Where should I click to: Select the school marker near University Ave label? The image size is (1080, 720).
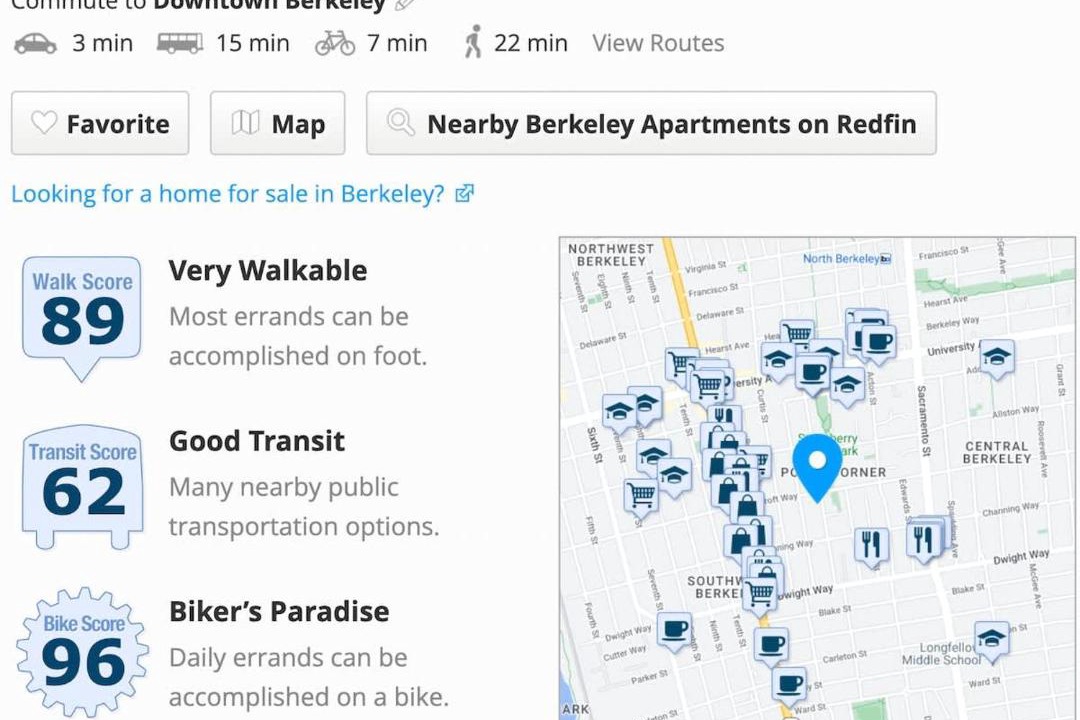[x=996, y=356]
